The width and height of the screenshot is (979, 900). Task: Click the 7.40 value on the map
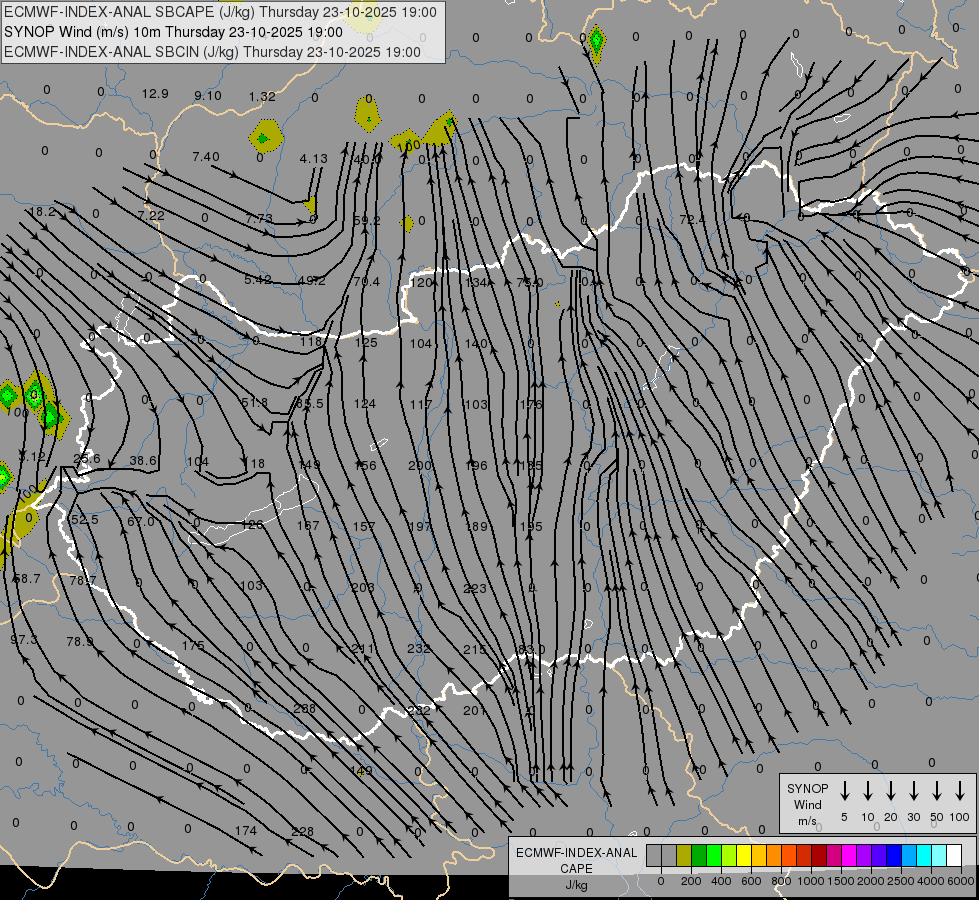pyautogui.click(x=205, y=156)
